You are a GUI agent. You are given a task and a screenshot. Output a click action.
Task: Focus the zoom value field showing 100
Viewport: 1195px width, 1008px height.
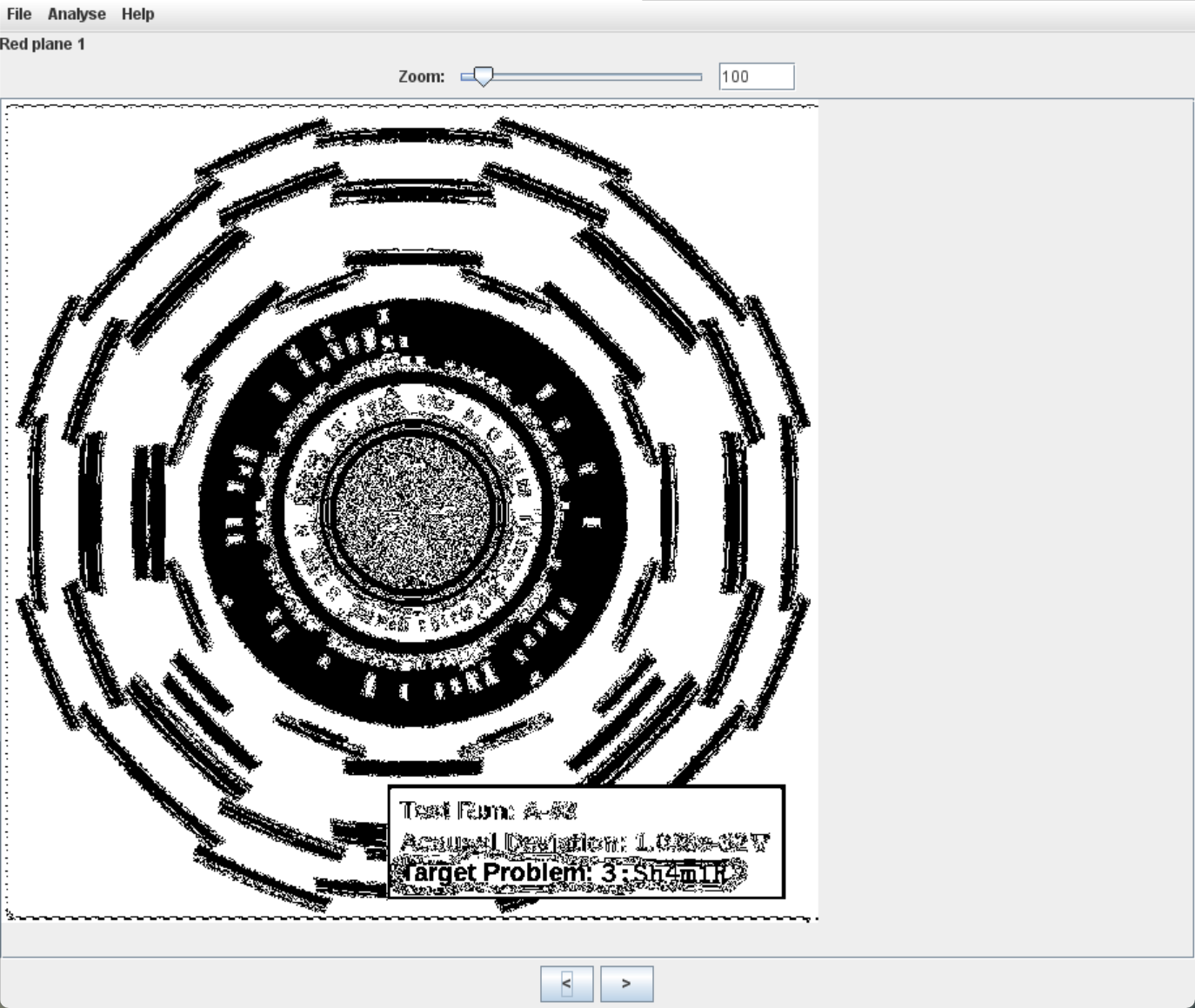tap(756, 77)
